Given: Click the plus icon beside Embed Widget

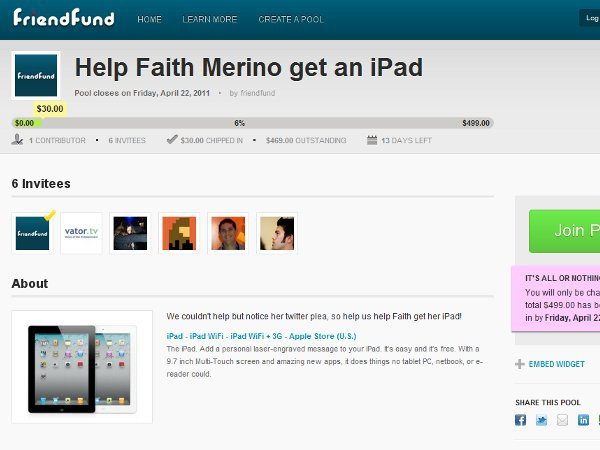Looking at the screenshot, I should point(520,364).
